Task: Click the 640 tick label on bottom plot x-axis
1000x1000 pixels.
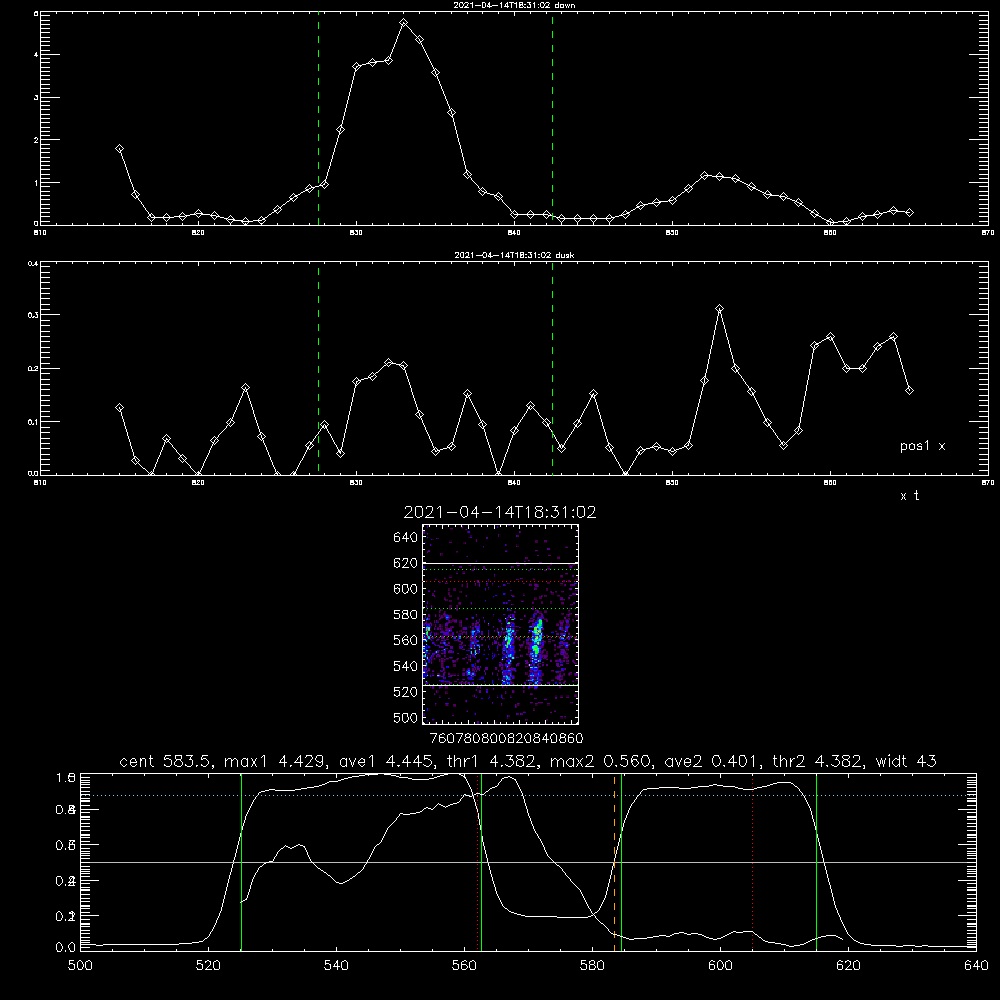Action: point(976,966)
